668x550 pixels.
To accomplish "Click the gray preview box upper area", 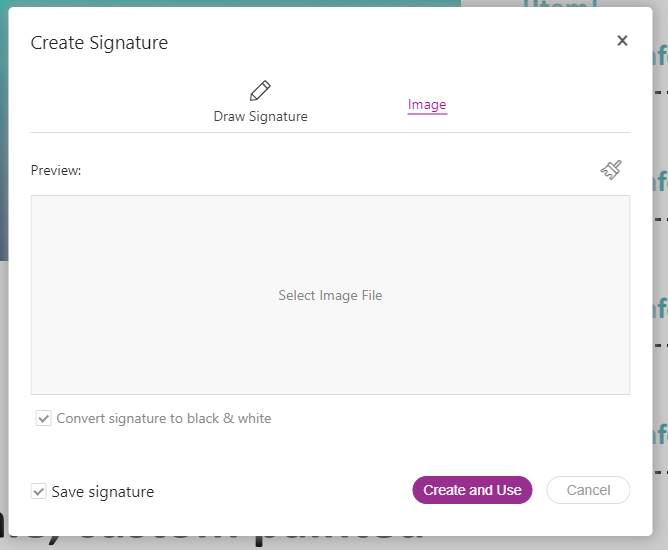I will click(x=330, y=230).
